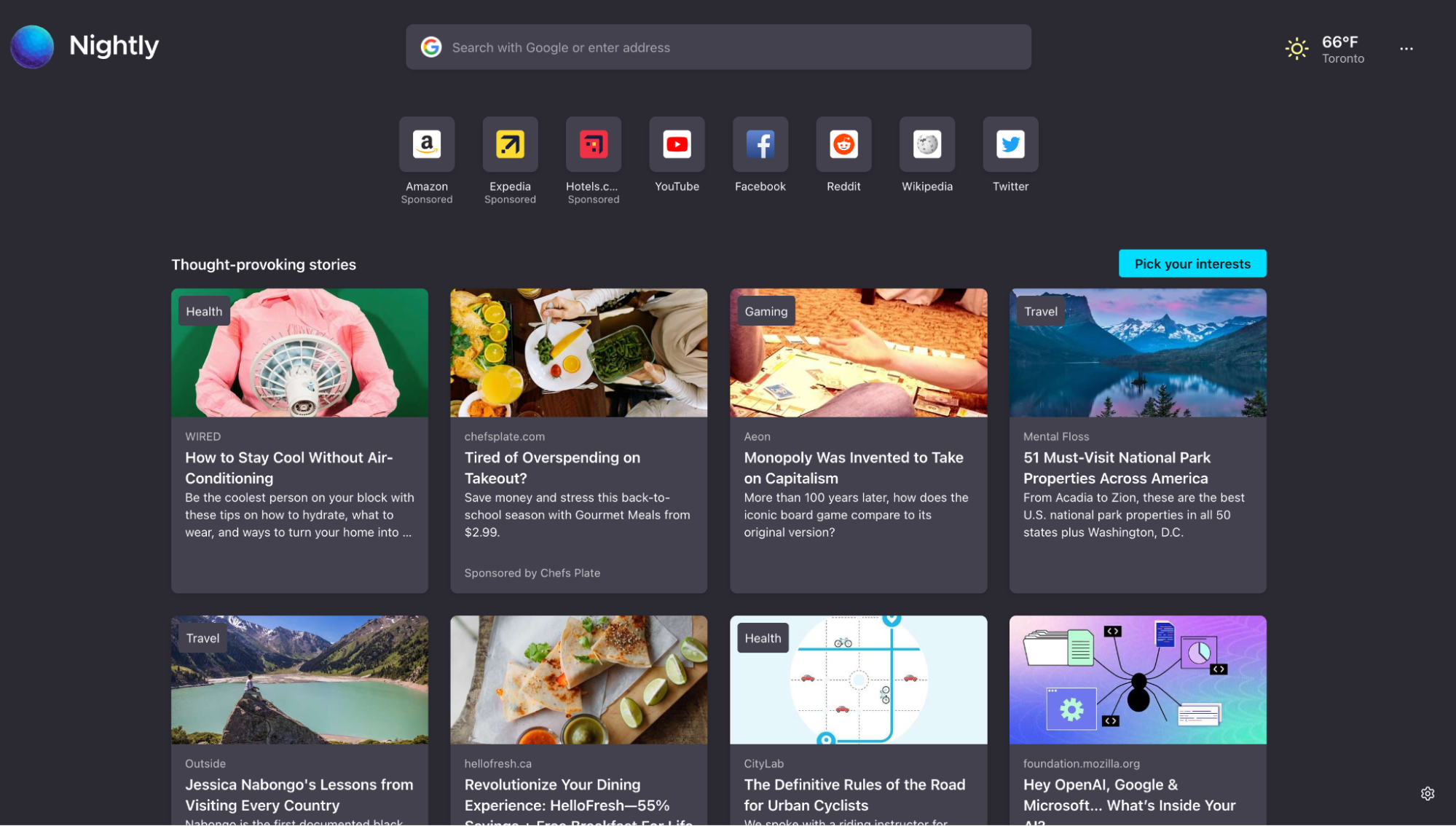
Task: Open the Expedia sponsored shortcut tile
Action: pyautogui.click(x=510, y=144)
